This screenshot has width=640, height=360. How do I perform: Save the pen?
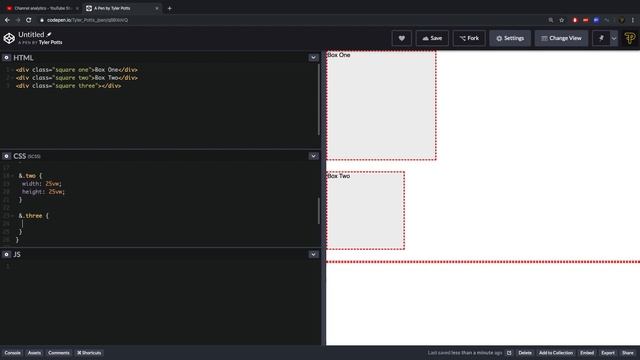click(432, 38)
